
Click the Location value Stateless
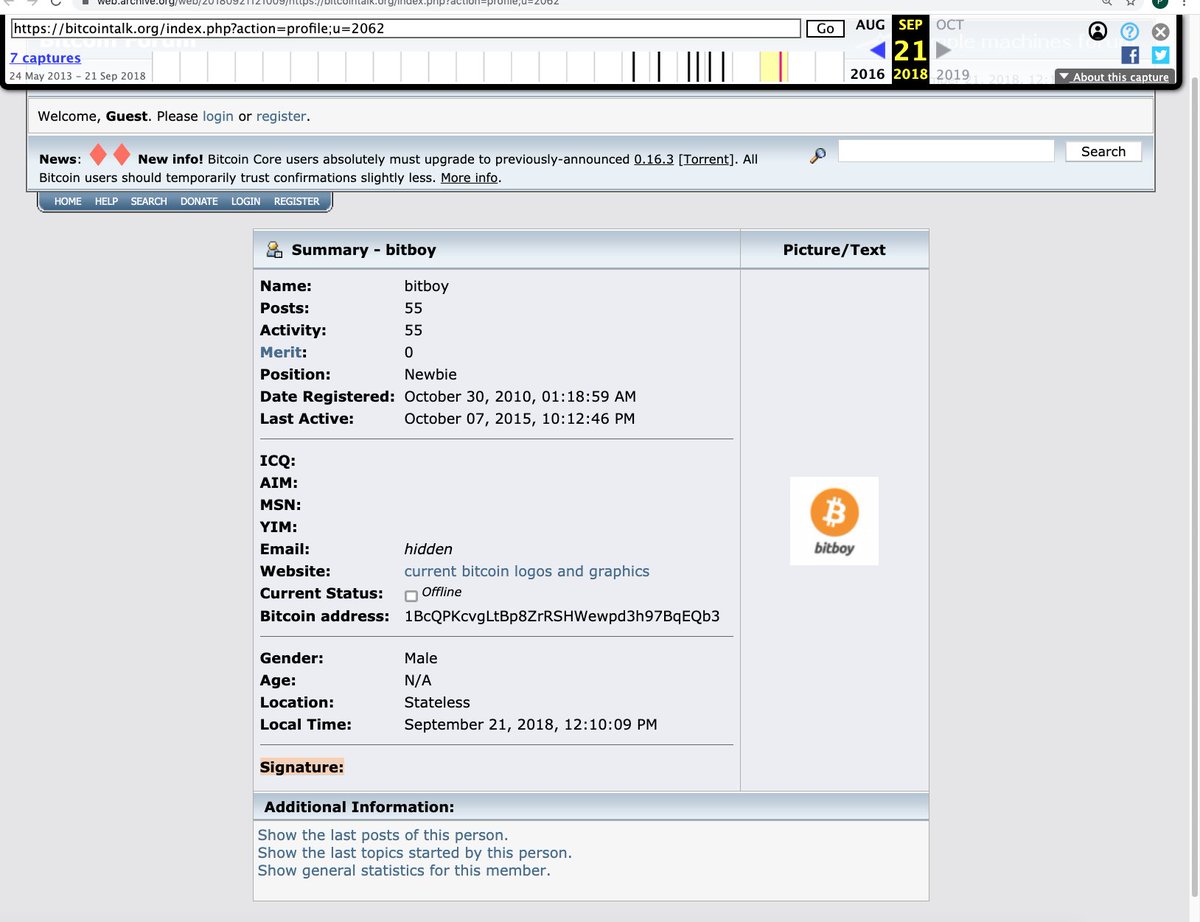437,702
